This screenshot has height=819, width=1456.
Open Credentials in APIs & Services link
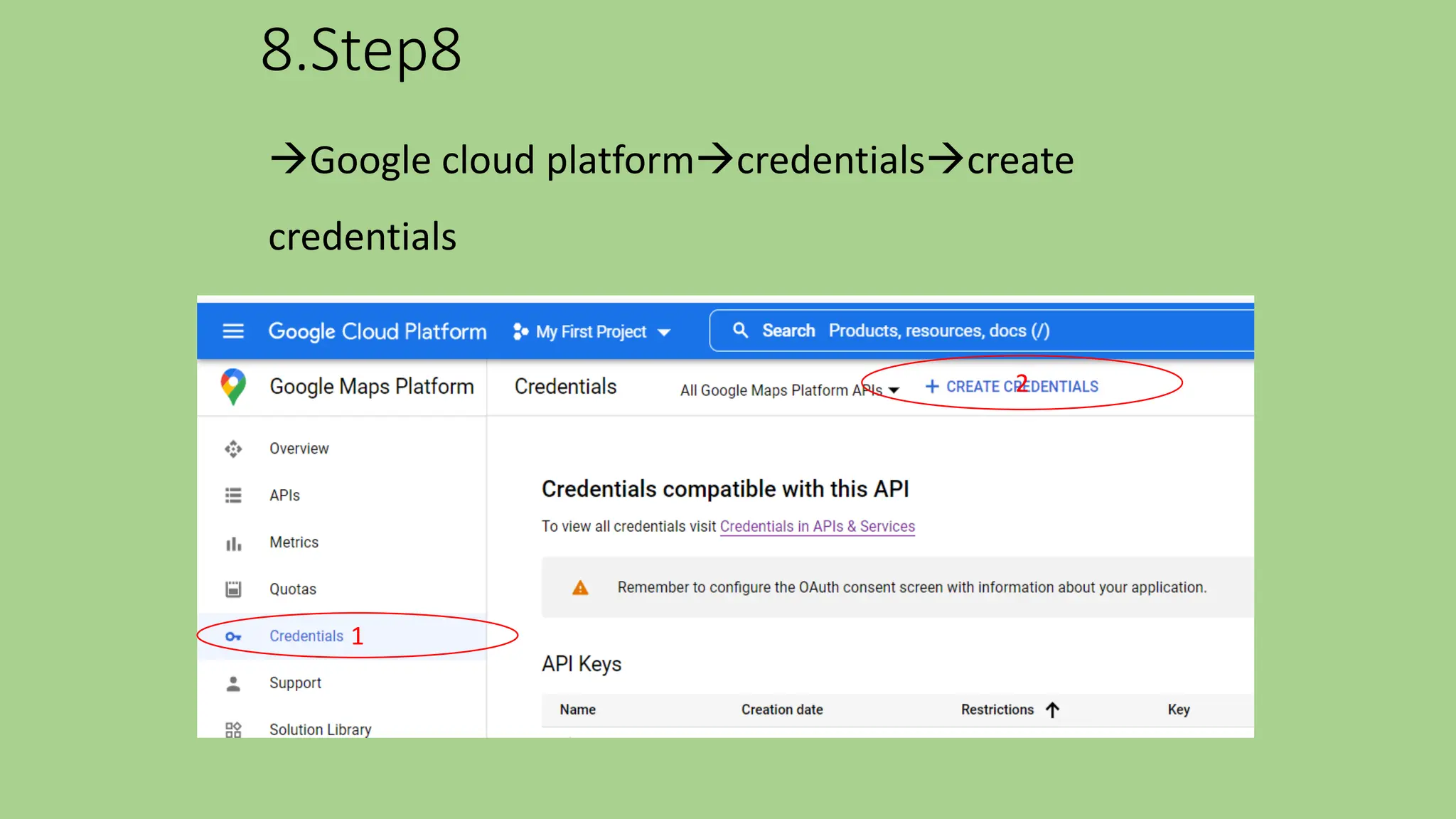(817, 527)
